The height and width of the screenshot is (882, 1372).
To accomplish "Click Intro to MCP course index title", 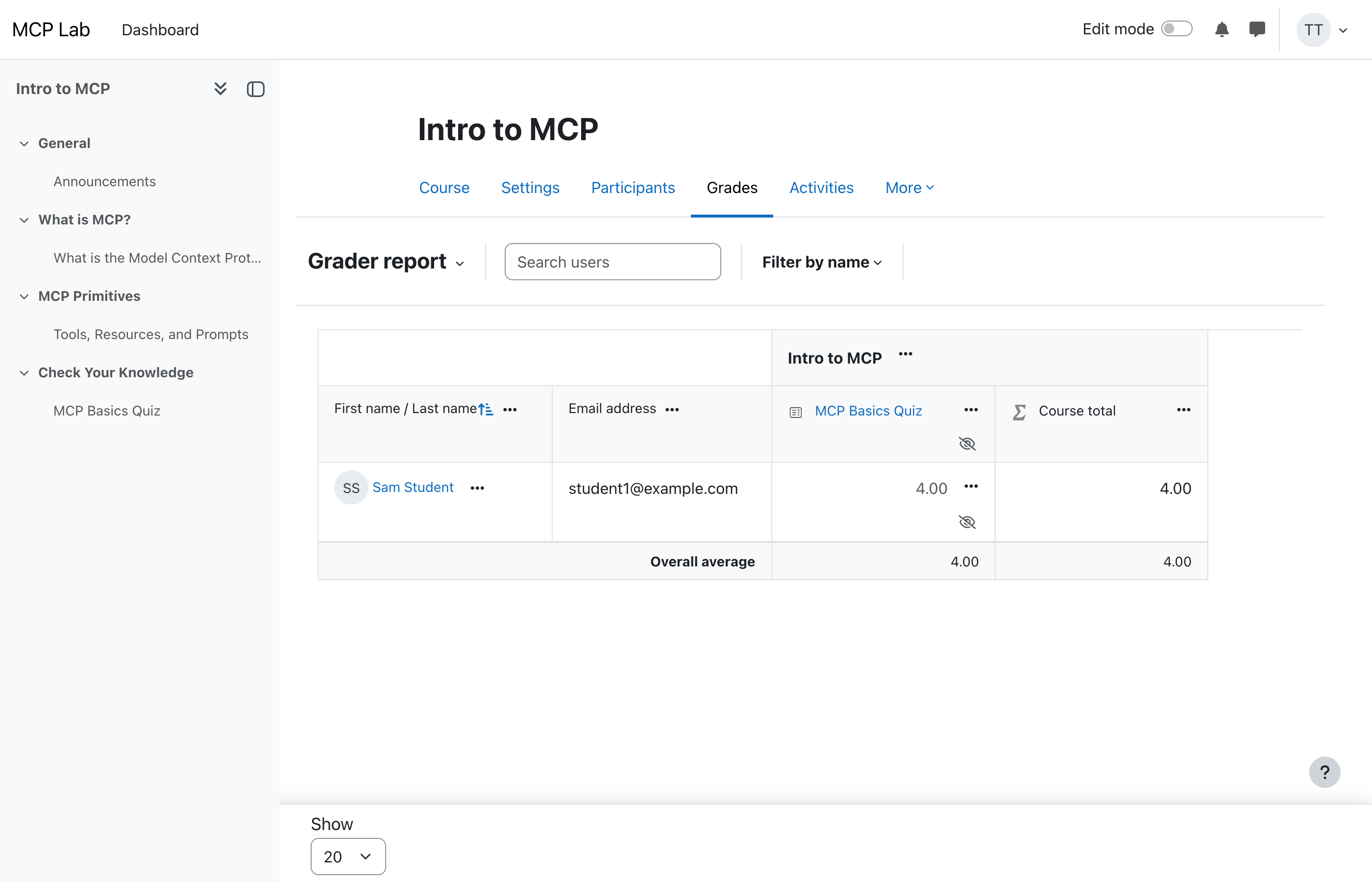I will coord(63,89).
